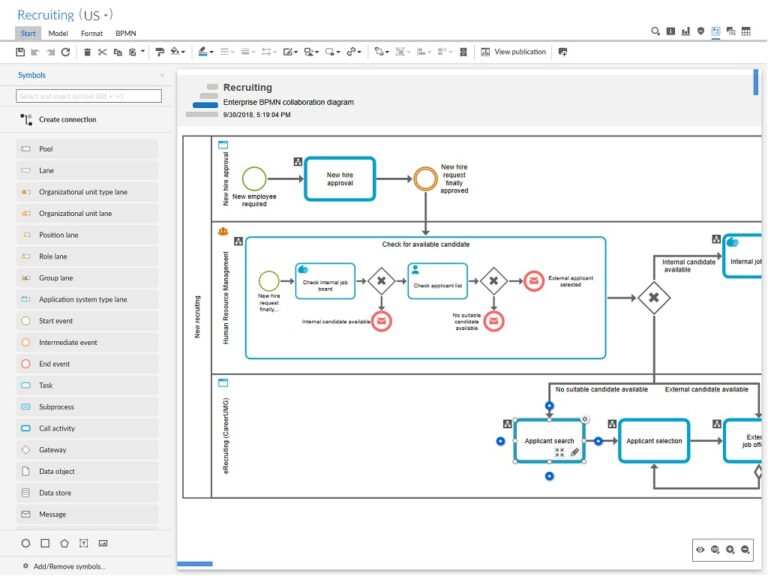
Task: Open the BPMN tab
Action: click(125, 33)
